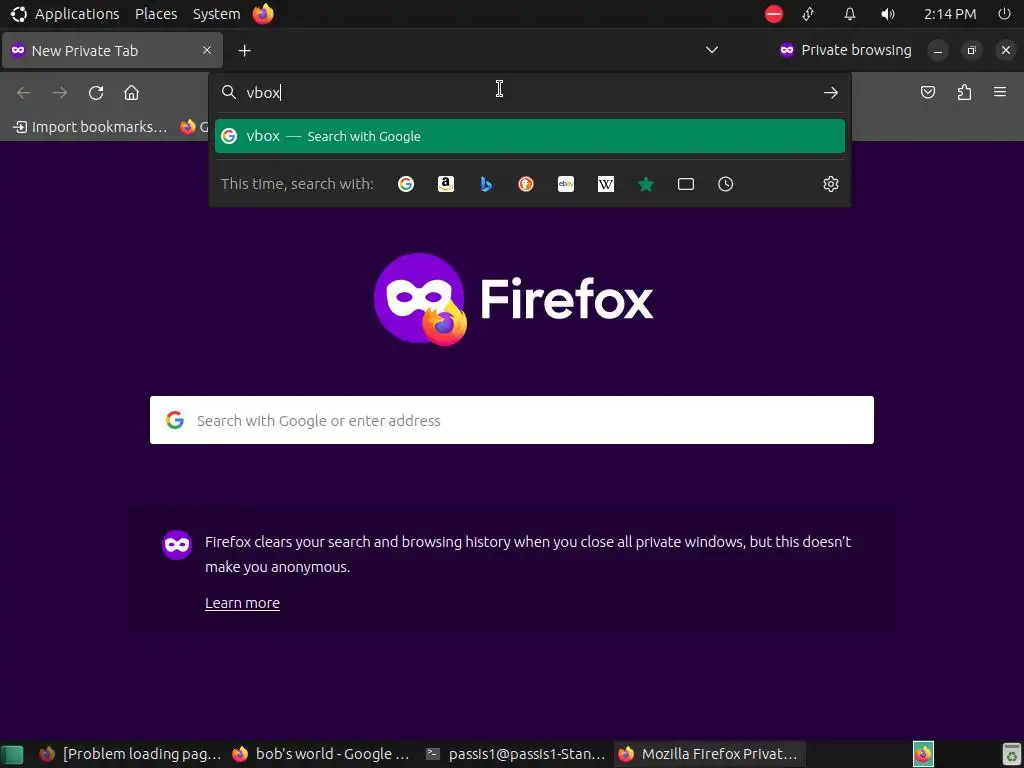Click the Firefox workspace icon in bottom panel

[x=923, y=754]
